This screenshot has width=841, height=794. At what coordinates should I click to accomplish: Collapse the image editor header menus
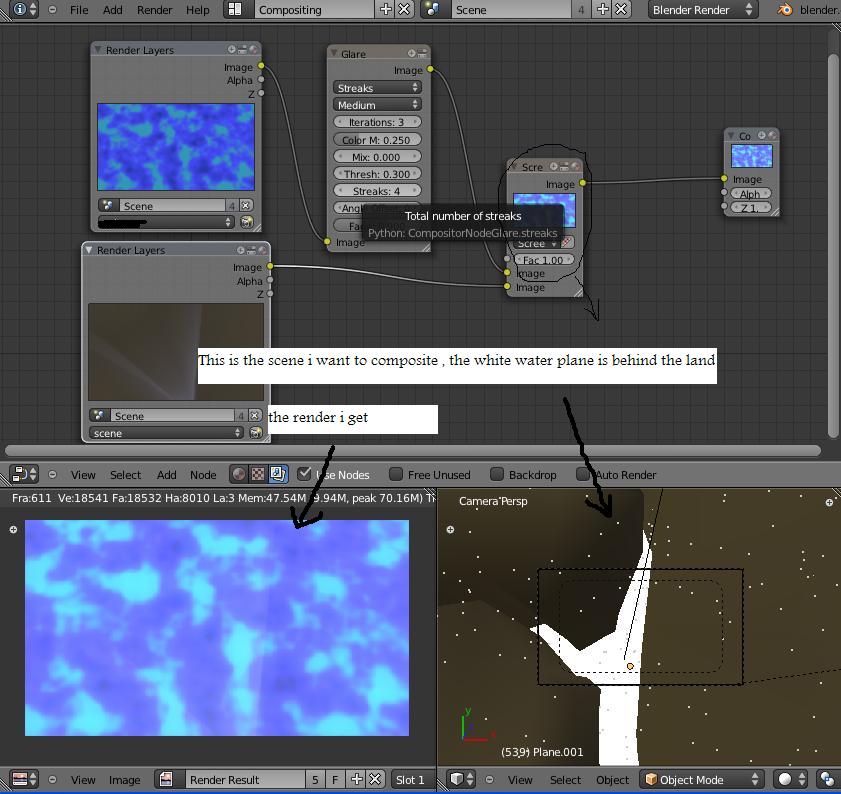(x=52, y=779)
